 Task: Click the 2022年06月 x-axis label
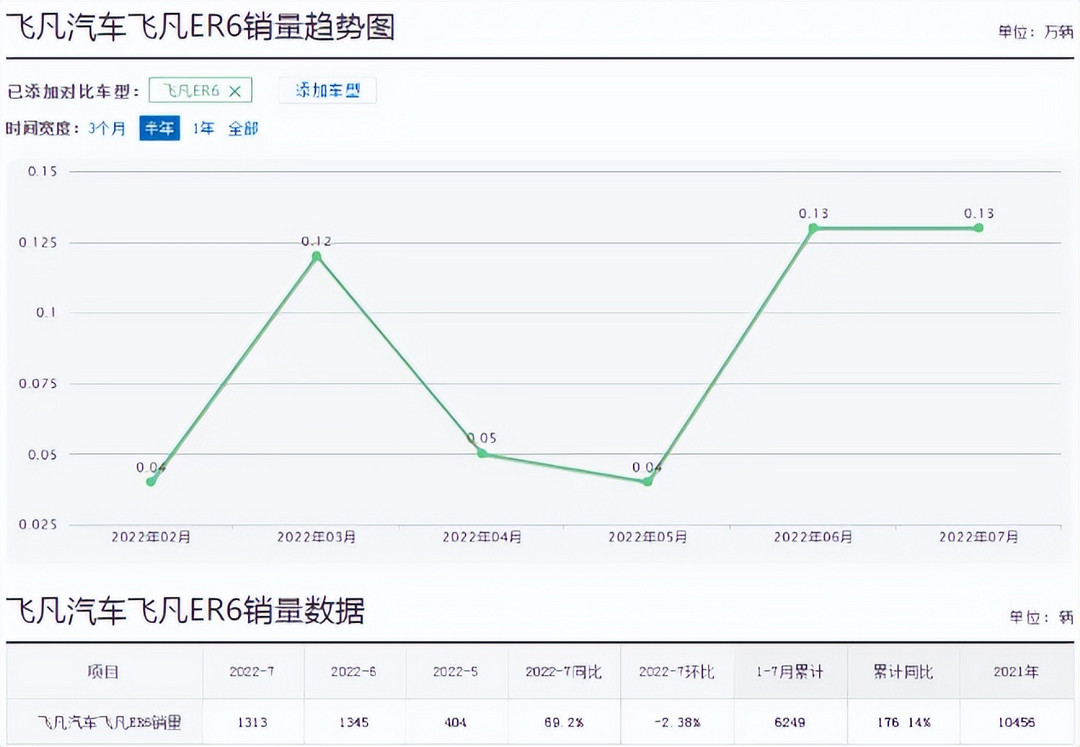813,537
